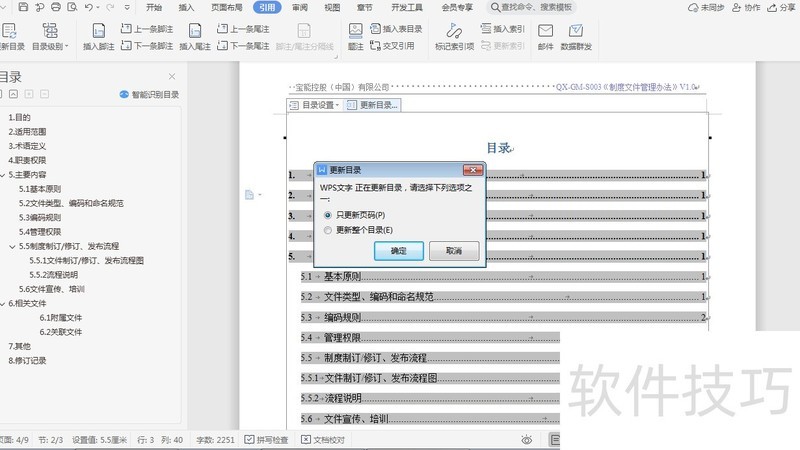Select 5.3编码规则 in outline tree

(40, 217)
